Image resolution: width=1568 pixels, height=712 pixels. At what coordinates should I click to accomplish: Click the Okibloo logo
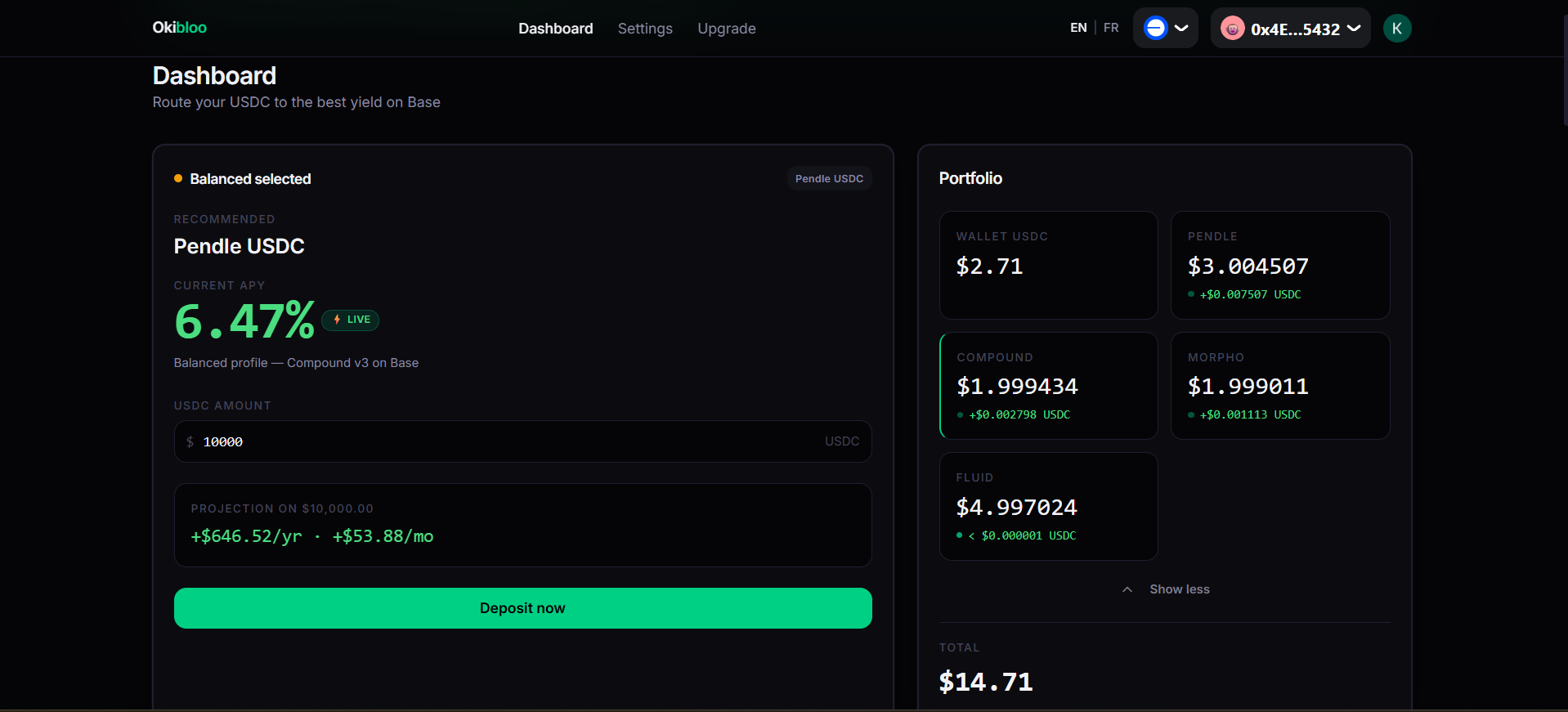(179, 28)
